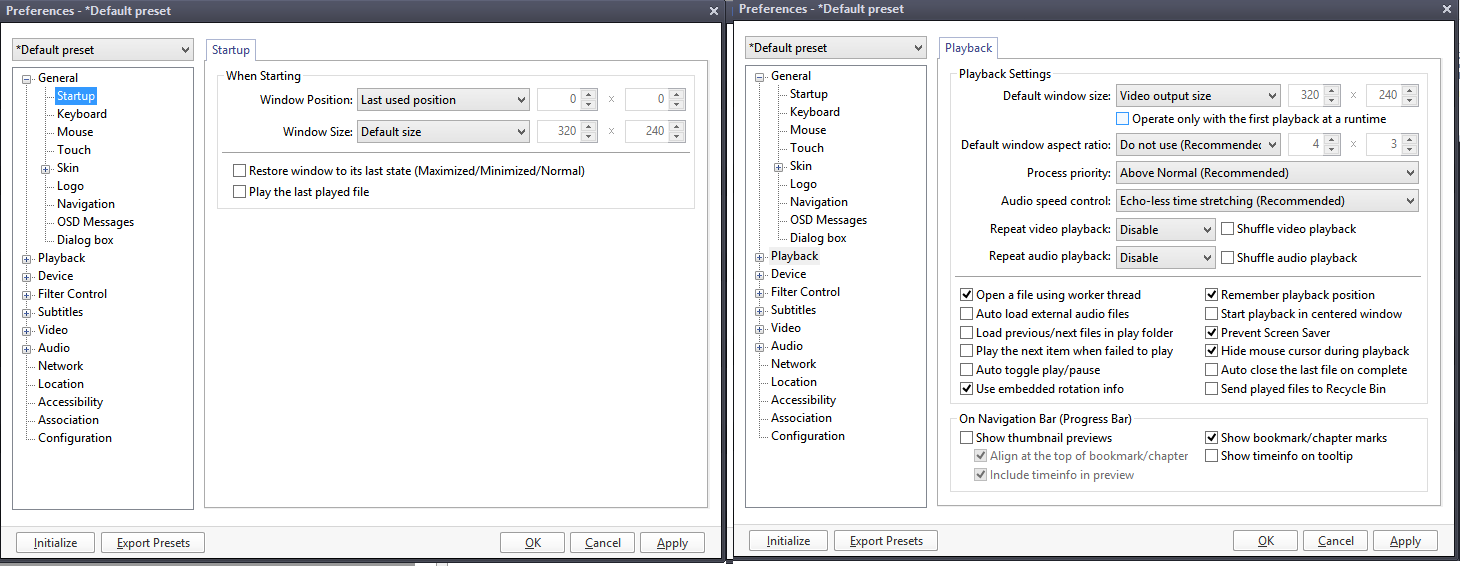Expand Skin node in left window
1481x566 pixels.
point(46,168)
